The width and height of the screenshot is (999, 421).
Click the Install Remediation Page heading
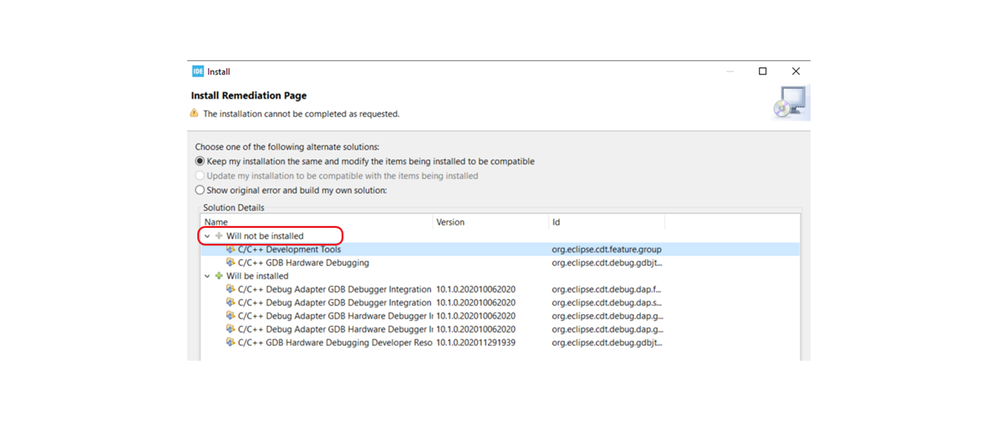(248, 96)
